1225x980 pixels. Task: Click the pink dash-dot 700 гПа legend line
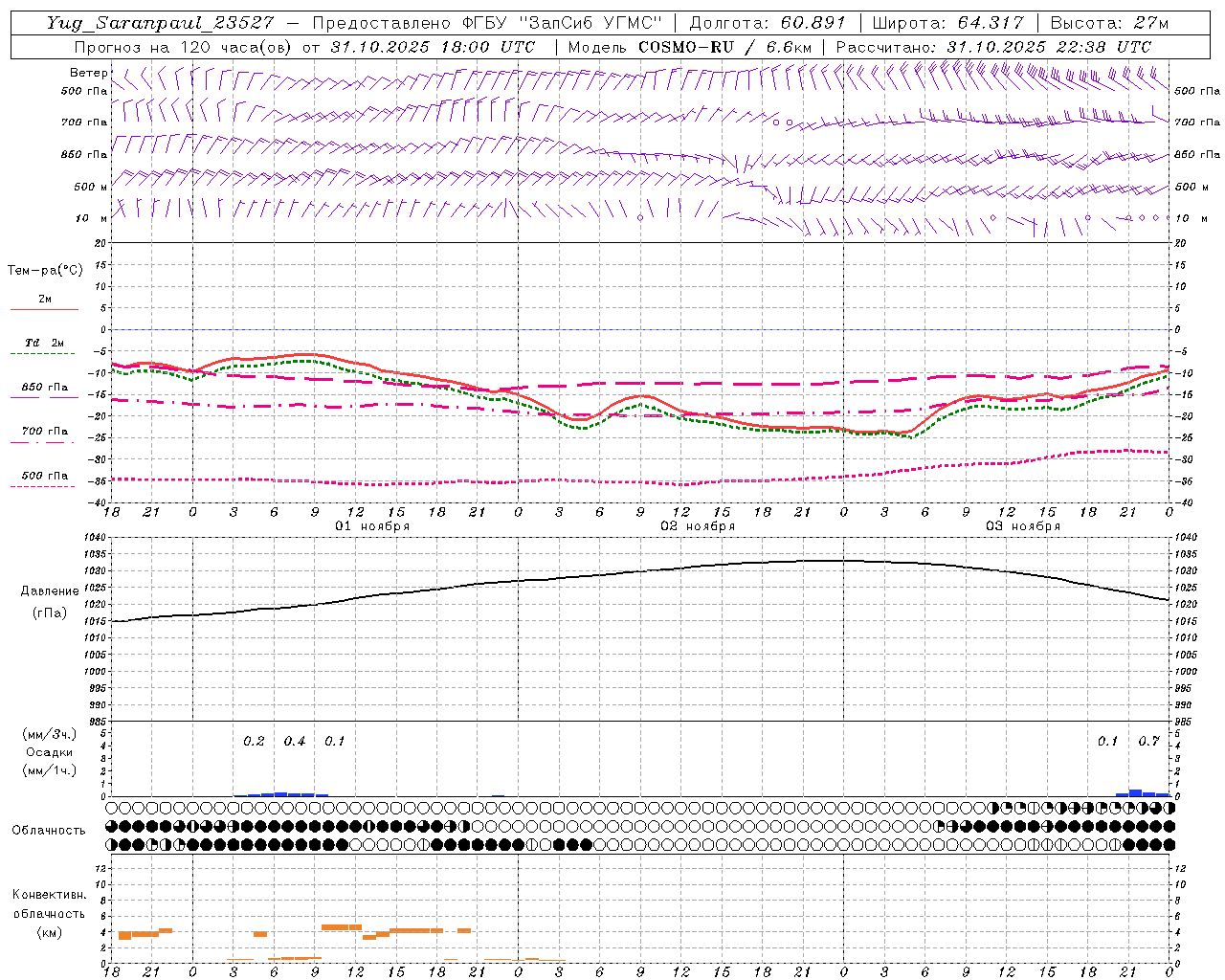tap(42, 442)
